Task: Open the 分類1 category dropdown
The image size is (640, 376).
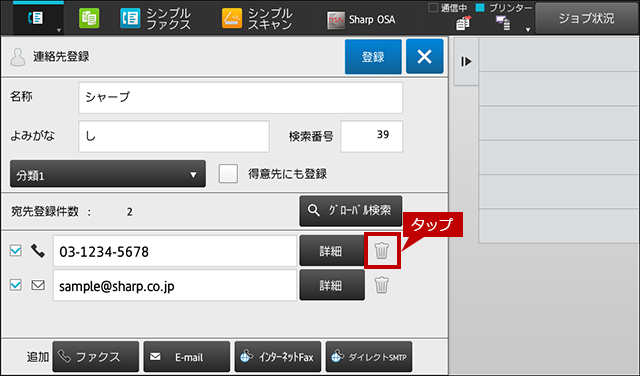Action: (108, 174)
